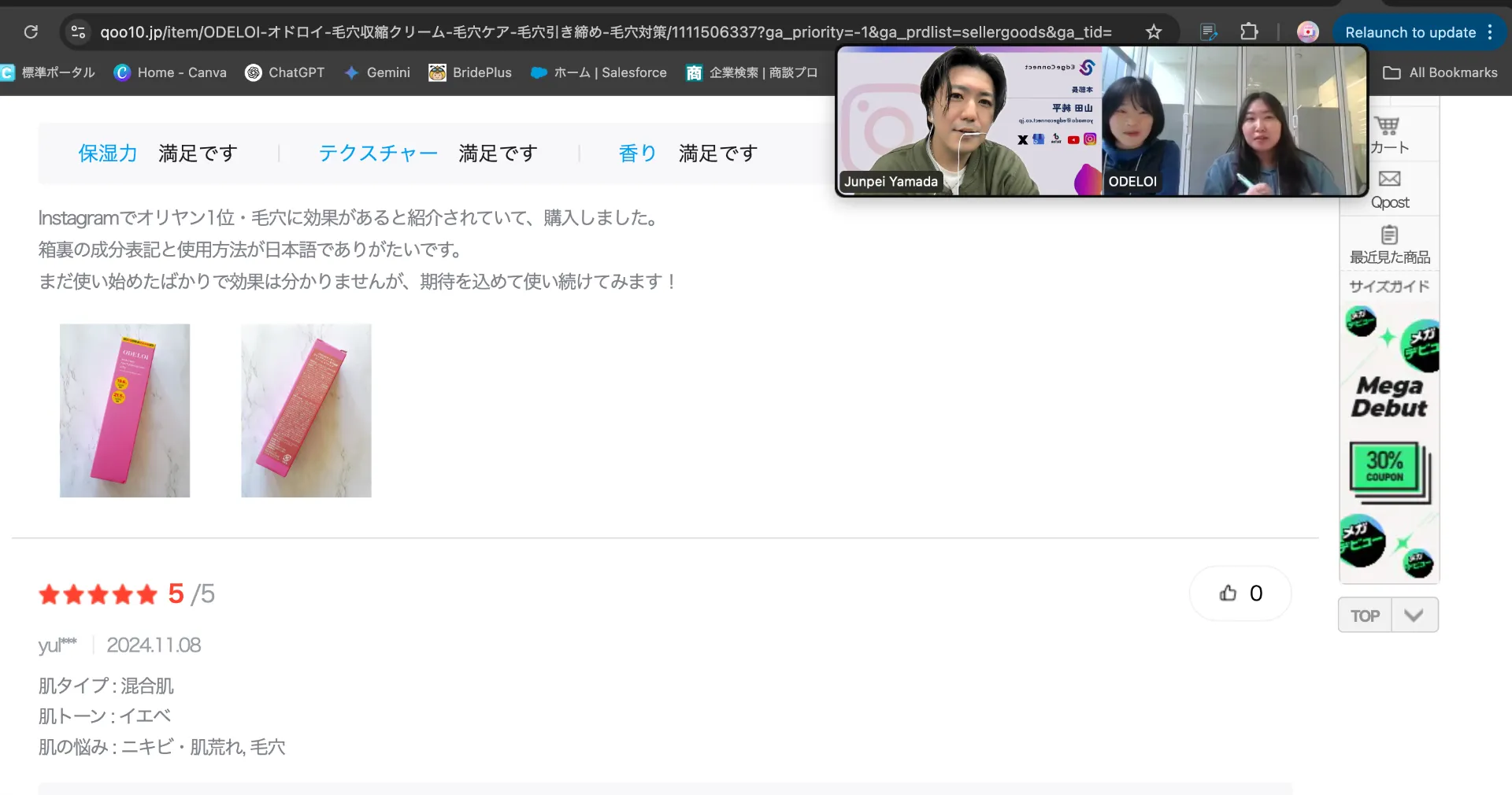Expand the down arrow beside TOP
The width and height of the screenshot is (1512, 795).
coord(1414,616)
